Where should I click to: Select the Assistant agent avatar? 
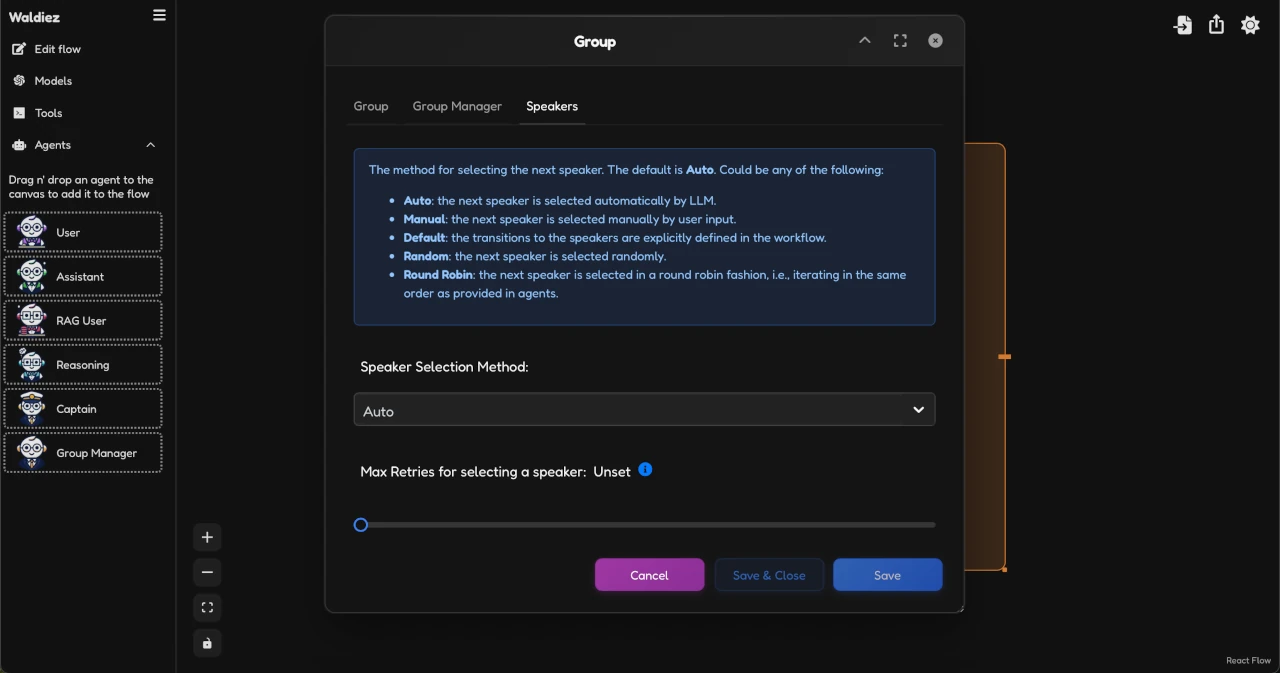coord(32,276)
